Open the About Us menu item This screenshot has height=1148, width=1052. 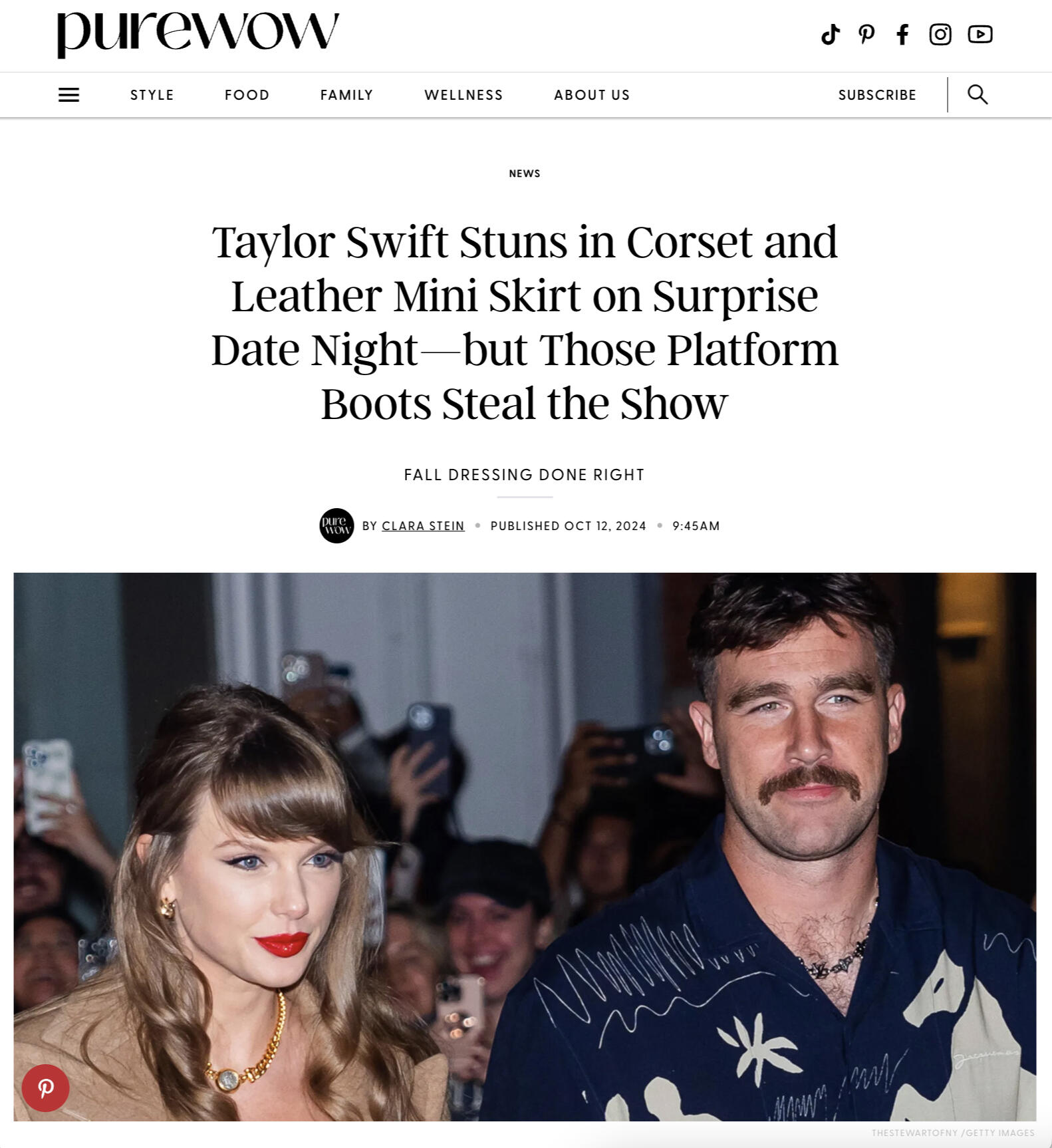[592, 94]
